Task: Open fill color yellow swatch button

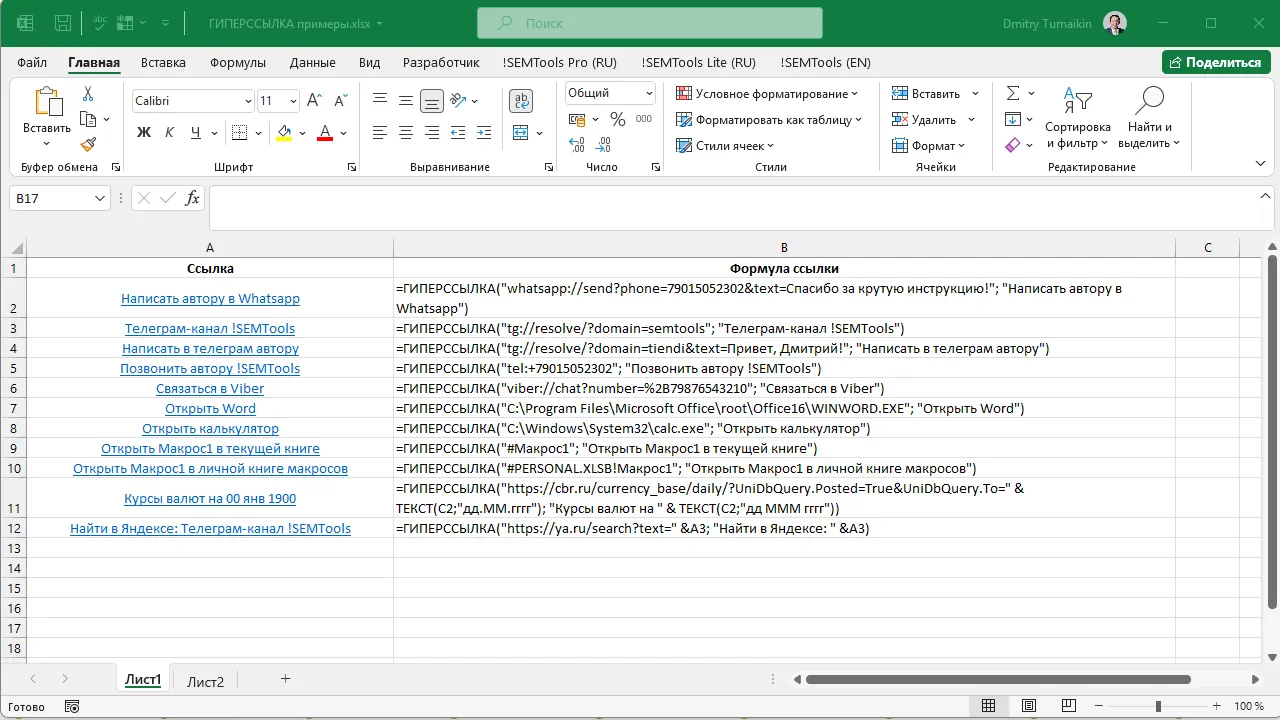Action: tap(284, 132)
